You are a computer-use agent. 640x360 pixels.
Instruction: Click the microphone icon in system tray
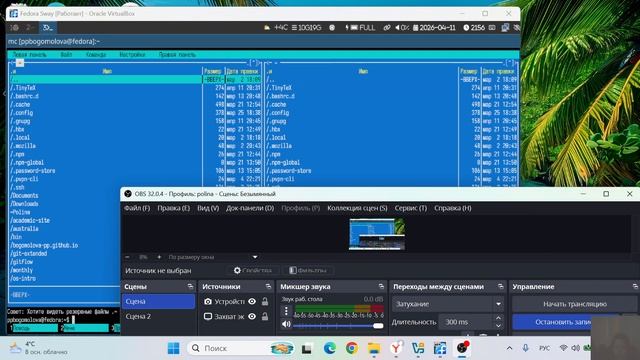tap(525, 348)
